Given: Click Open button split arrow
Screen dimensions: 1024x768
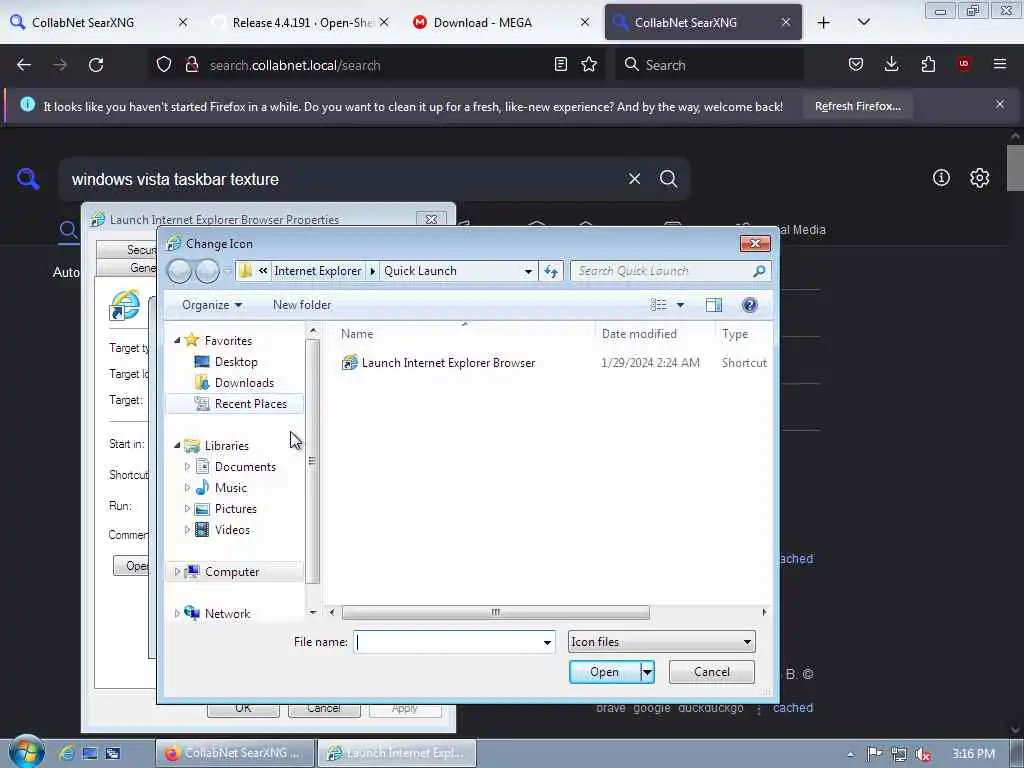Looking at the screenshot, I should 647,672.
